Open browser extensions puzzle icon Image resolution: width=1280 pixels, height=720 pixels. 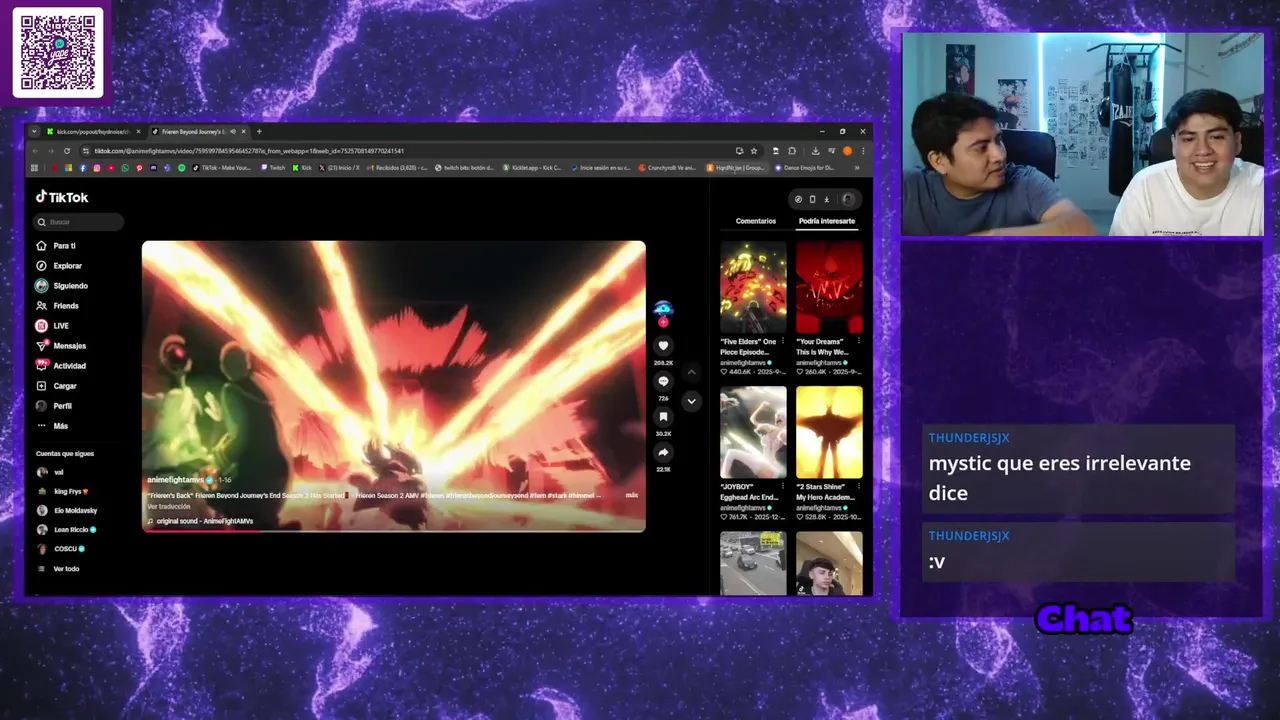pyautogui.click(x=792, y=151)
